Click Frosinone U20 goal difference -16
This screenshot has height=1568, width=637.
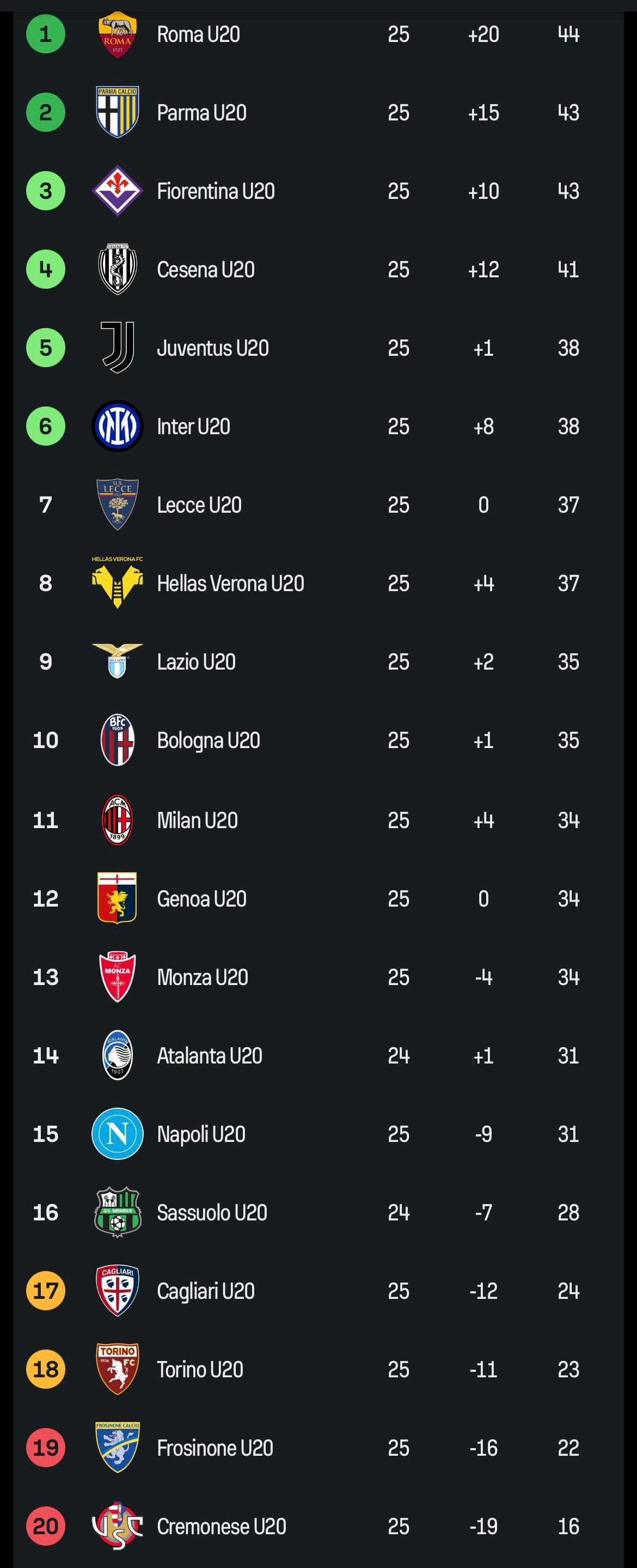483,1448
